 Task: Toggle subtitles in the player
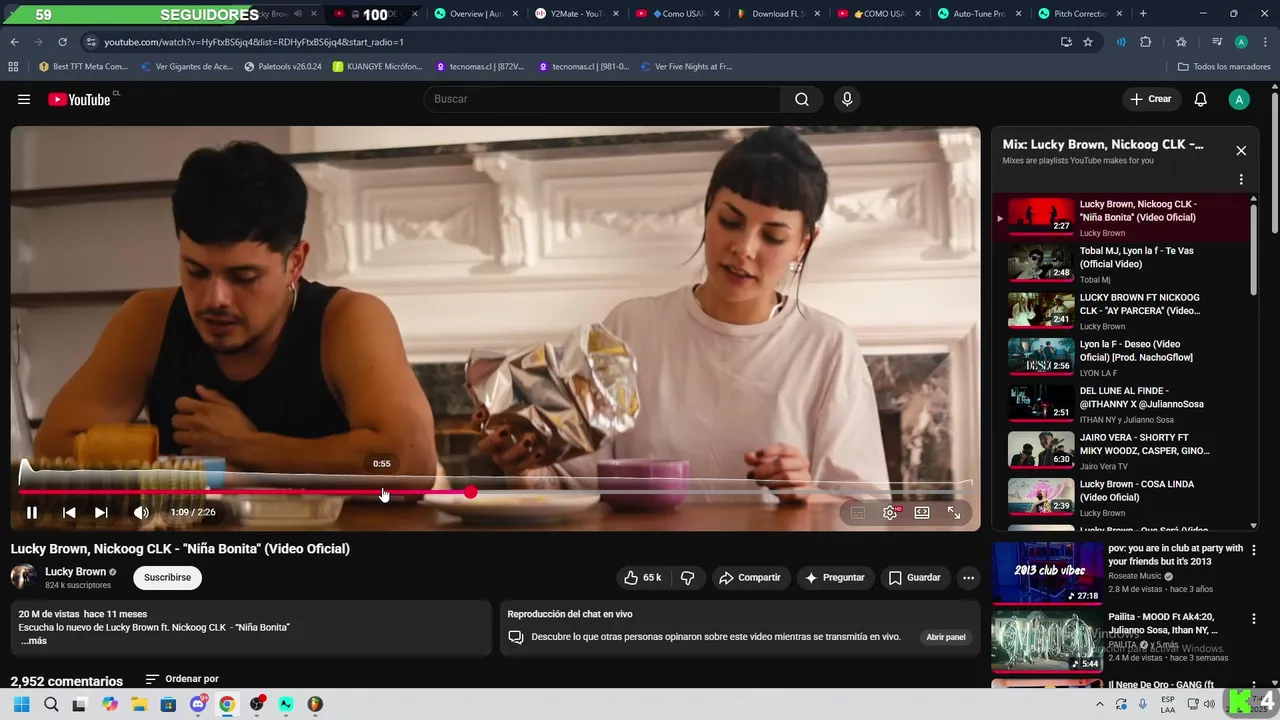point(858,512)
